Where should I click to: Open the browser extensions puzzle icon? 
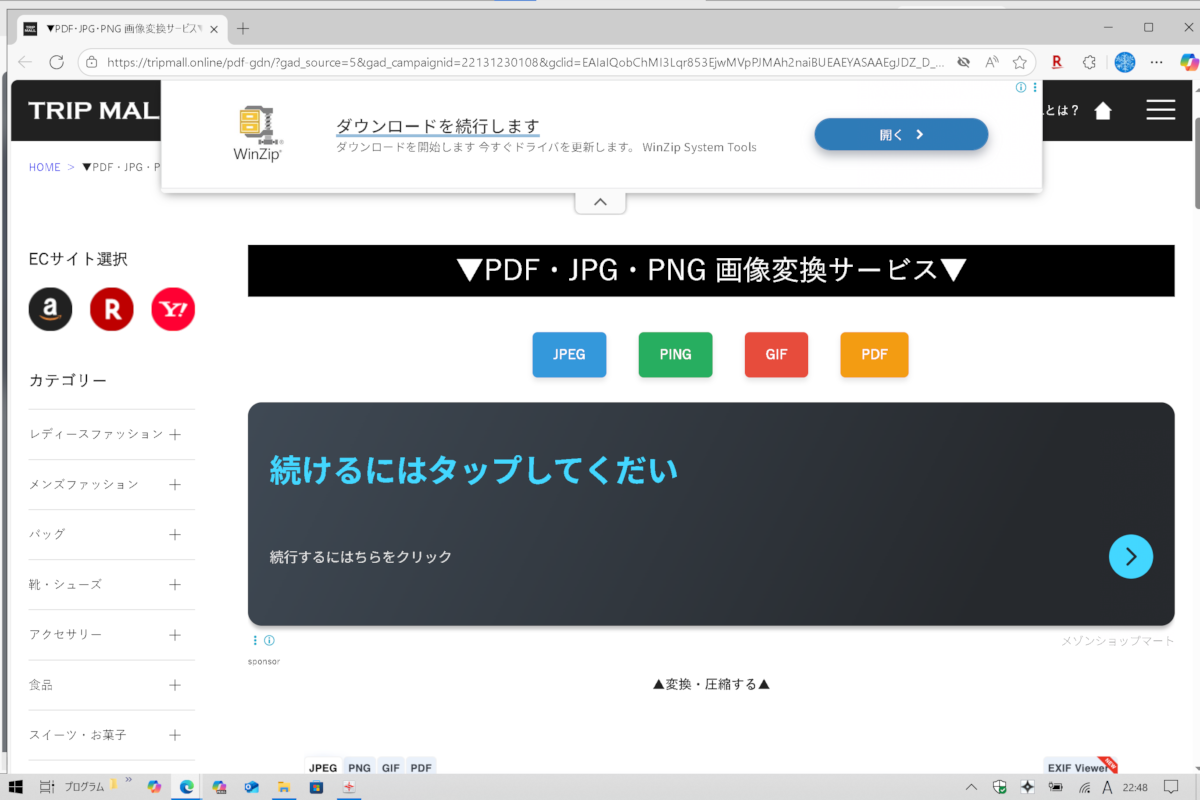pos(1090,62)
